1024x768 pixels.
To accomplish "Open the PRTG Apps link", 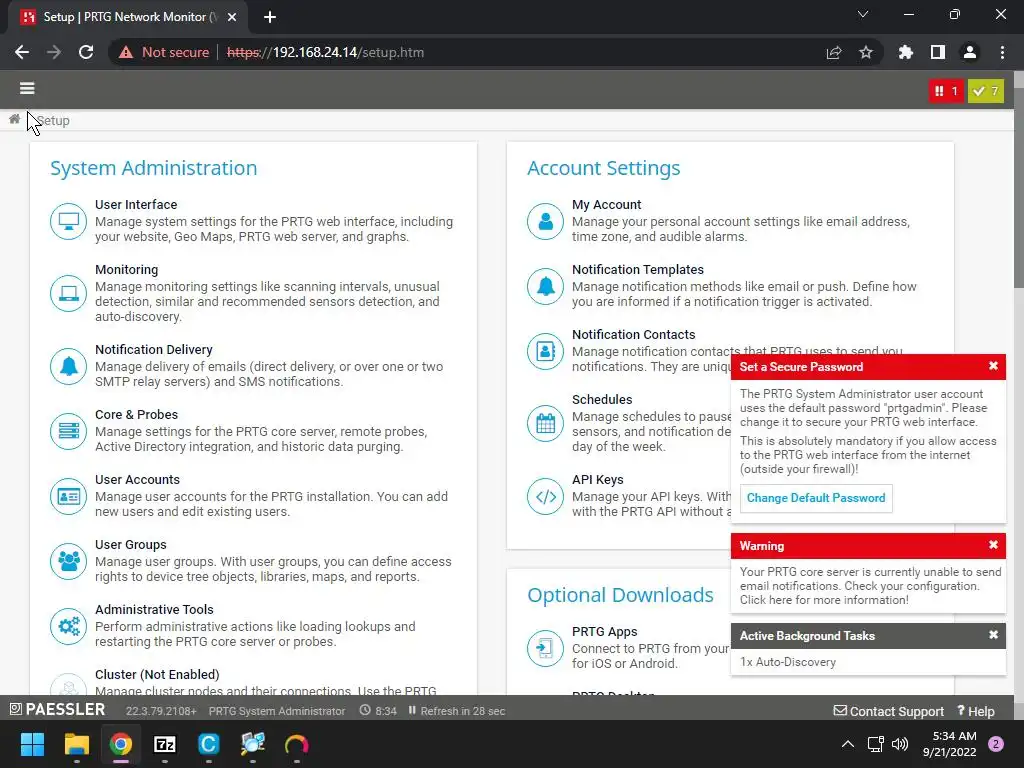I will tap(605, 632).
